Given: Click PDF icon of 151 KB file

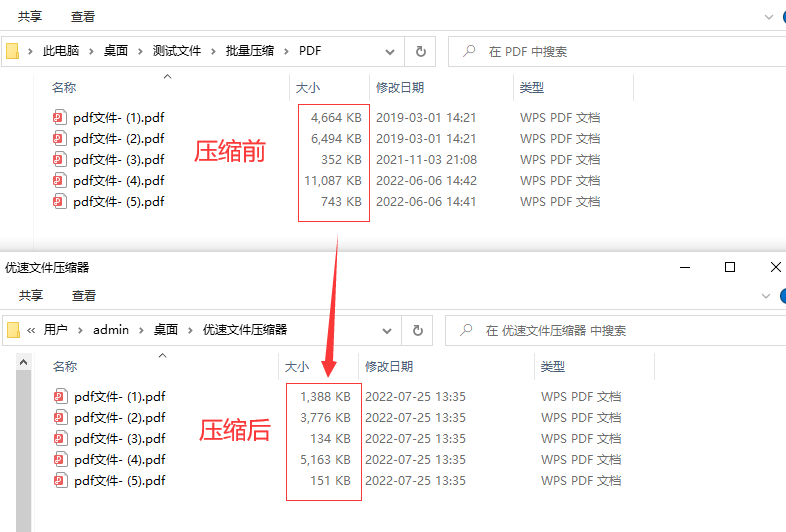Looking at the screenshot, I should pos(61,481).
